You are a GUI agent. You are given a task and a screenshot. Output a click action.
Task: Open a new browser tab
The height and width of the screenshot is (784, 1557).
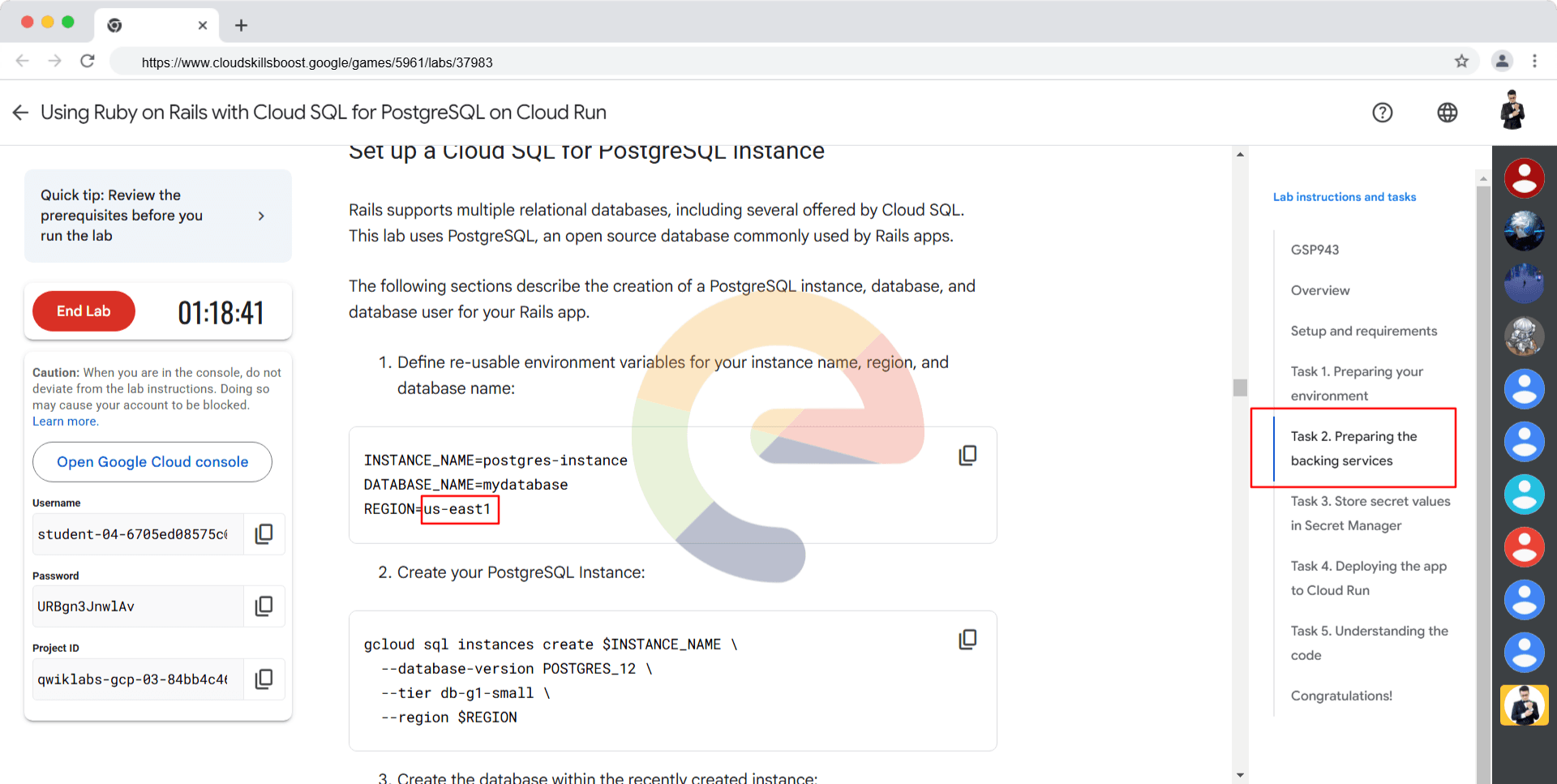point(241,25)
